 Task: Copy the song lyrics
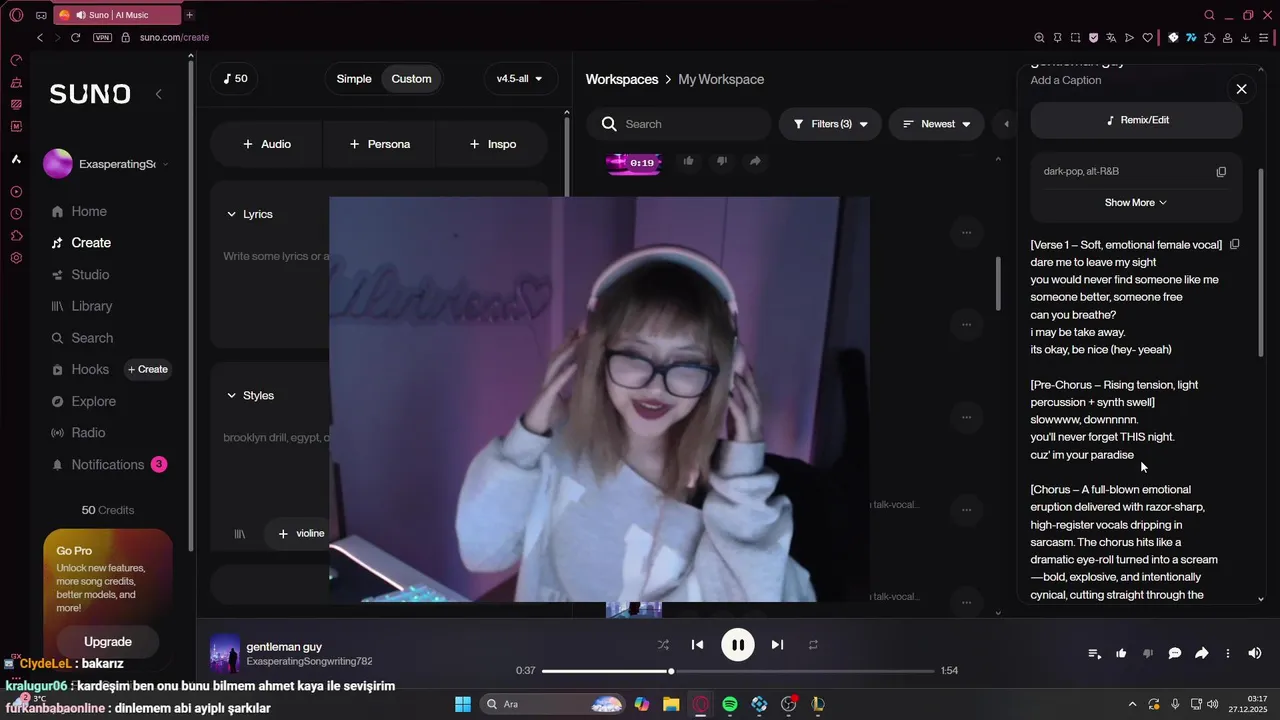(1235, 244)
